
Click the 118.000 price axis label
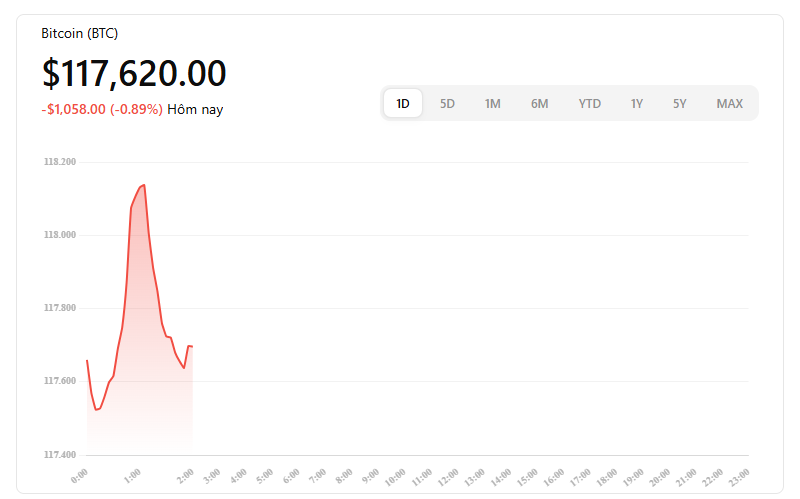(60, 235)
